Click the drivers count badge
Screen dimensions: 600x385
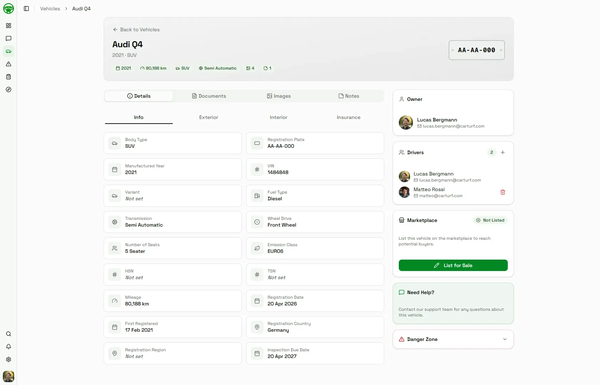pyautogui.click(x=492, y=152)
